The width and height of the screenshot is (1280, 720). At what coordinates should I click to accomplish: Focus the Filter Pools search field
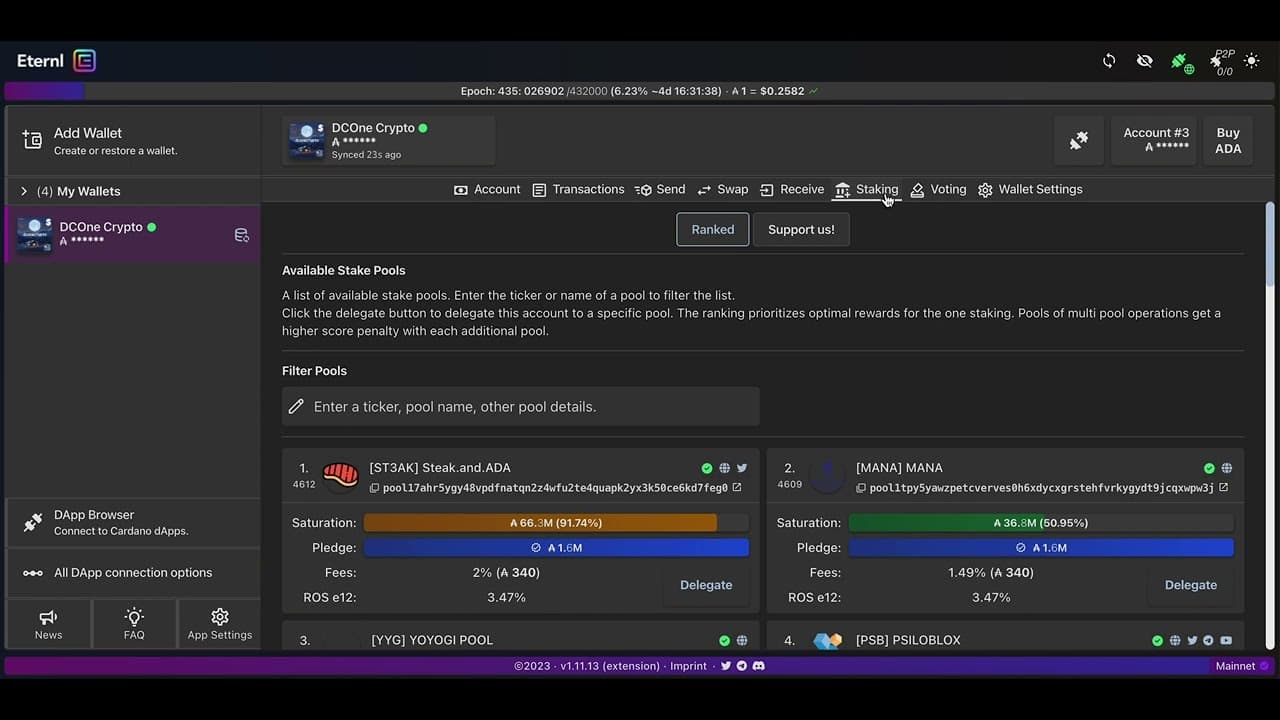pyautogui.click(x=521, y=407)
